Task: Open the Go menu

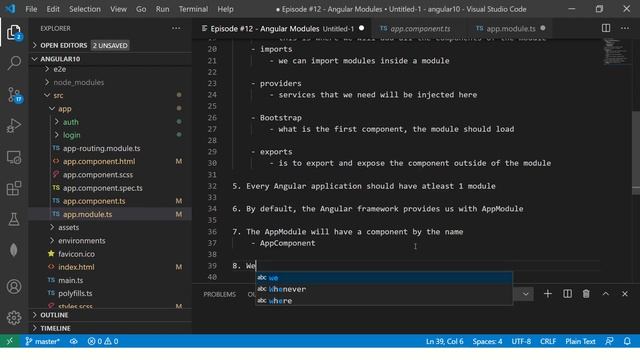Action: pyautogui.click(x=141, y=9)
